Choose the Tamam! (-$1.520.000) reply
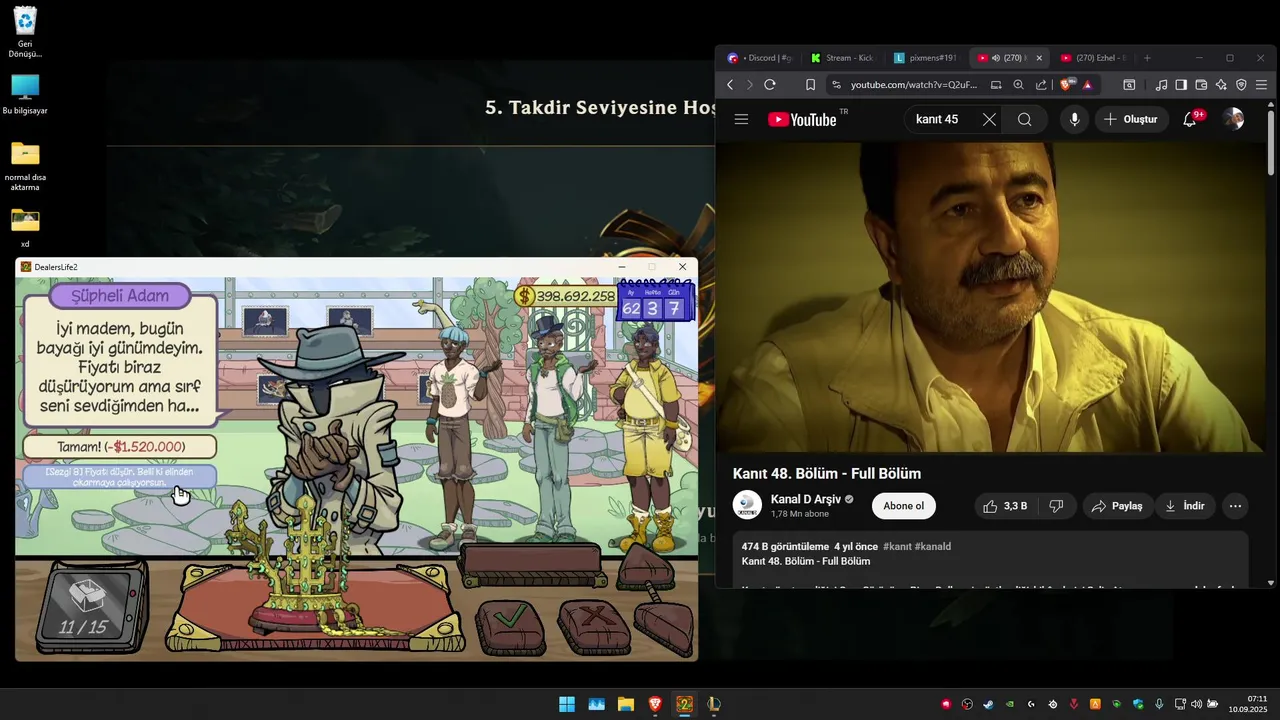Screen dimensions: 1280x720 click(x=119, y=447)
